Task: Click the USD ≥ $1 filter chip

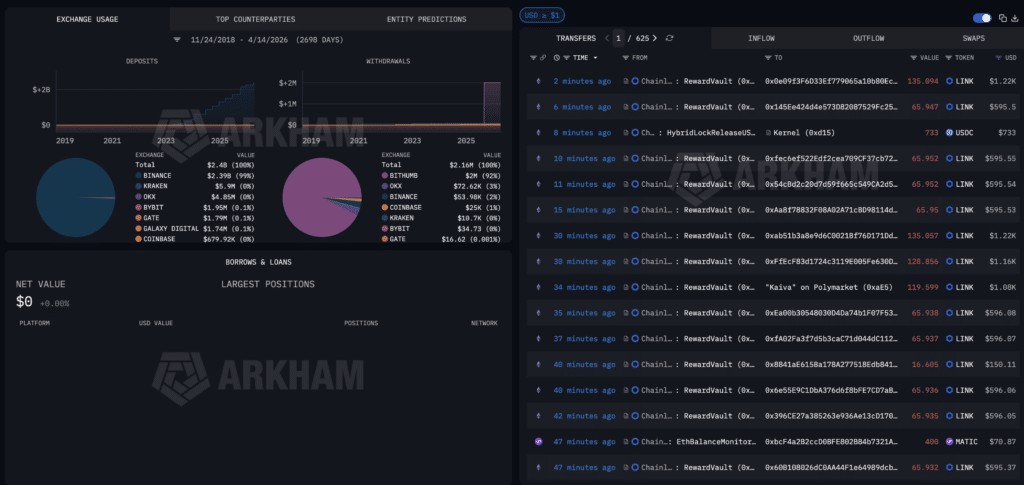Action: point(542,14)
